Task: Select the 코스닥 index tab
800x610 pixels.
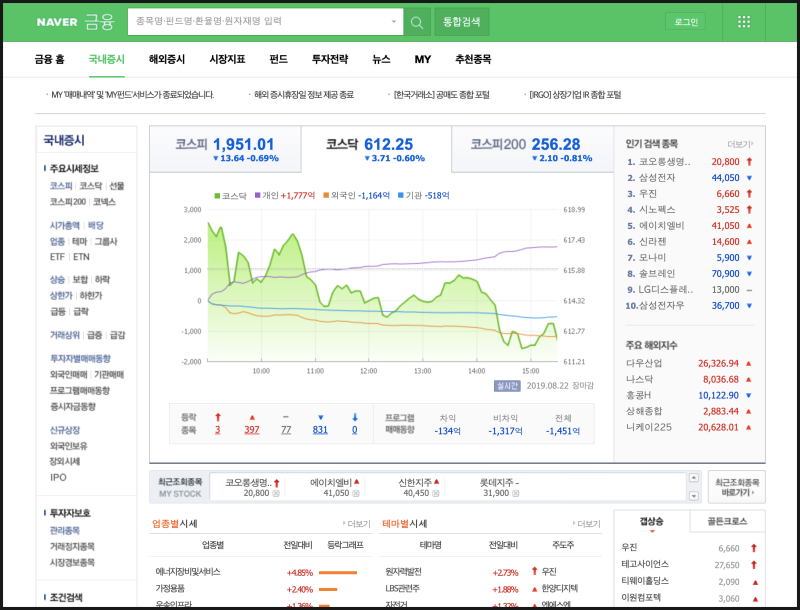Action: click(x=376, y=149)
